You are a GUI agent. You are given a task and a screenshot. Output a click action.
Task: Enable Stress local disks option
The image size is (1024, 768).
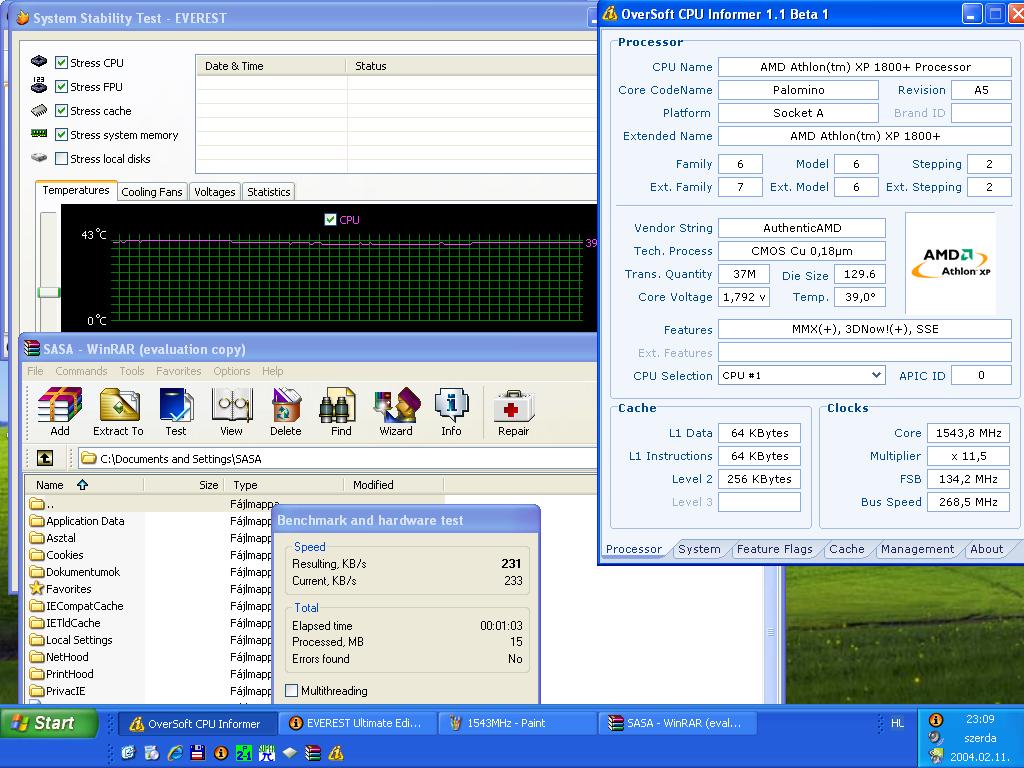61,159
